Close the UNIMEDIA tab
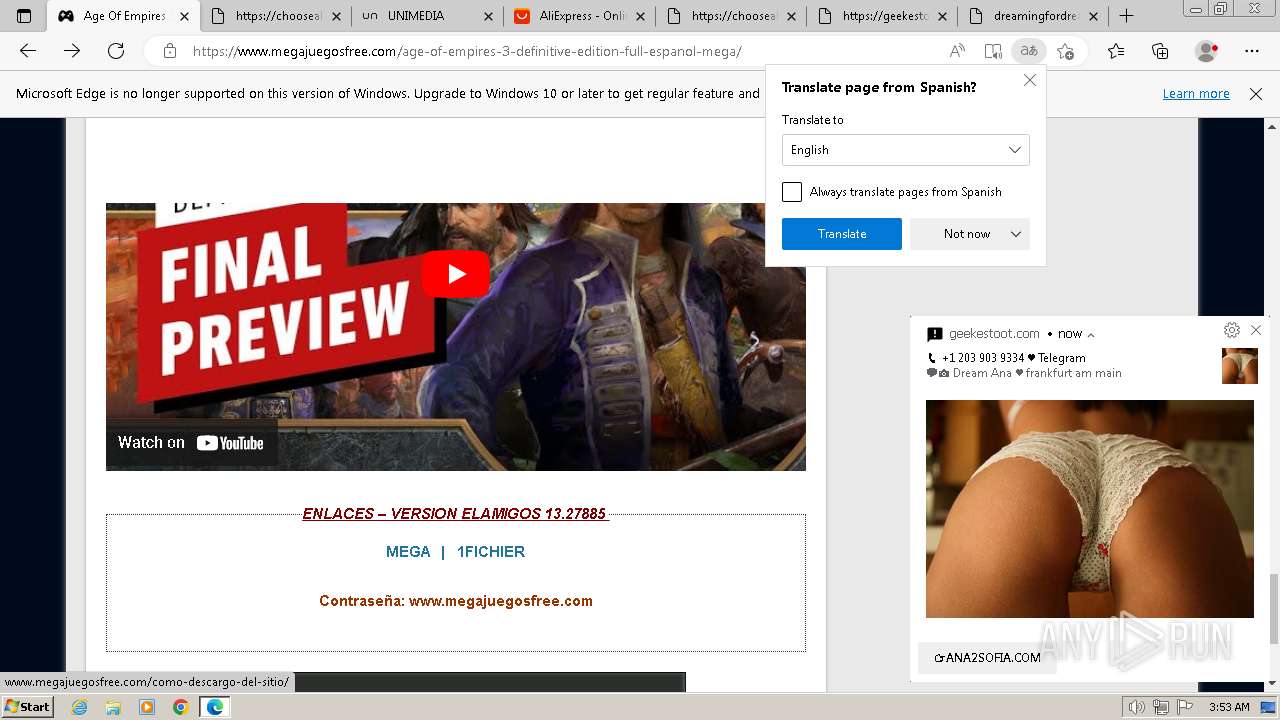This screenshot has height=720, width=1280. pos(488,16)
